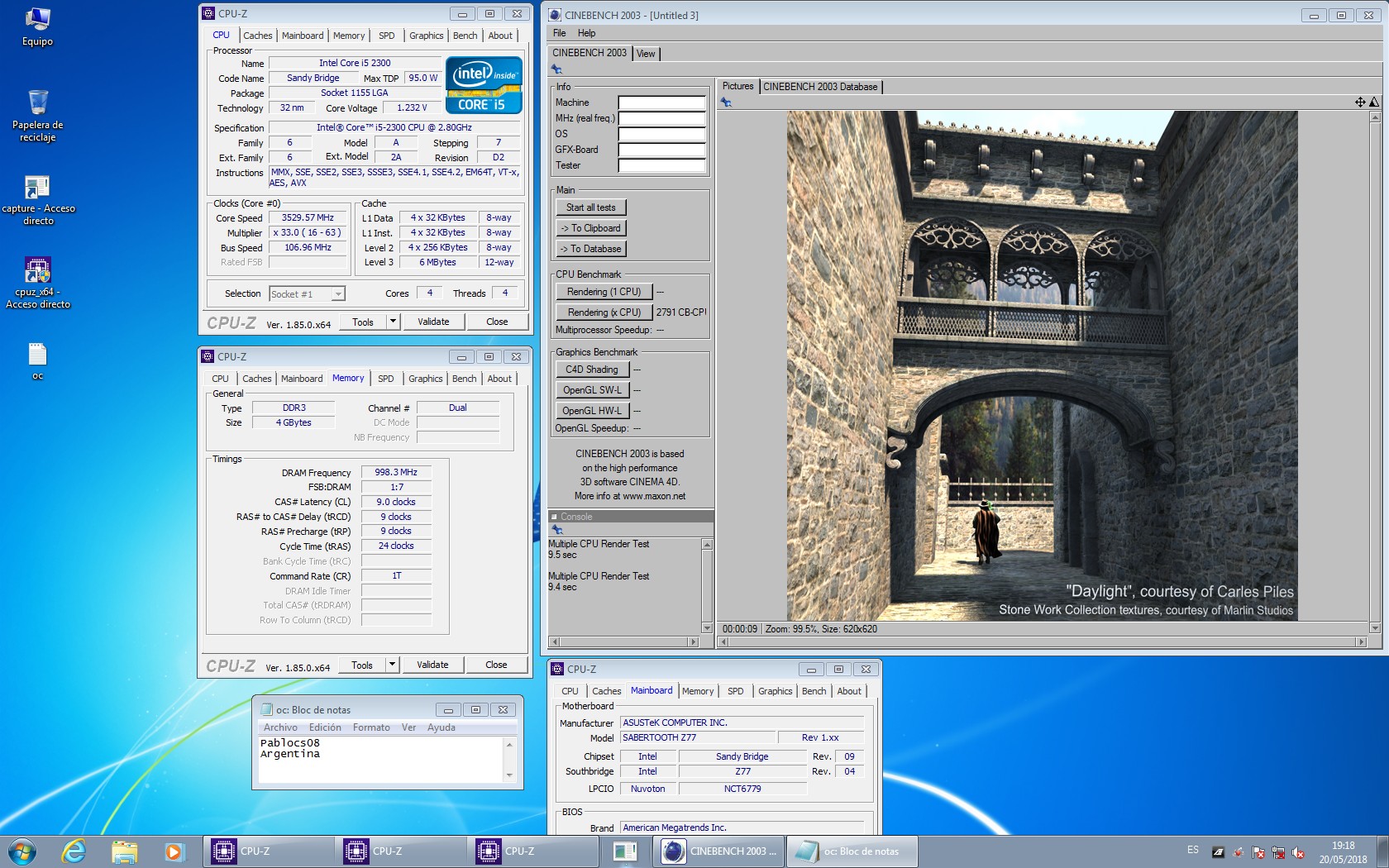Click into the Tester input field
The width and height of the screenshot is (1389, 868).
pos(661,166)
